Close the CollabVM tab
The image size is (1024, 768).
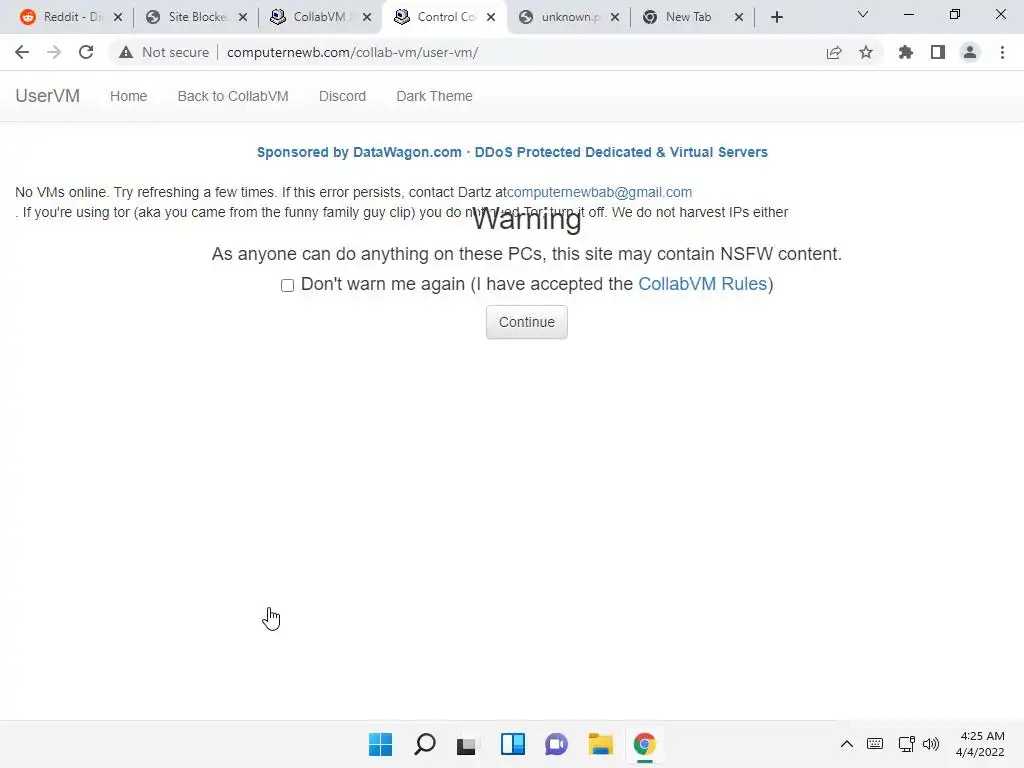point(367,17)
